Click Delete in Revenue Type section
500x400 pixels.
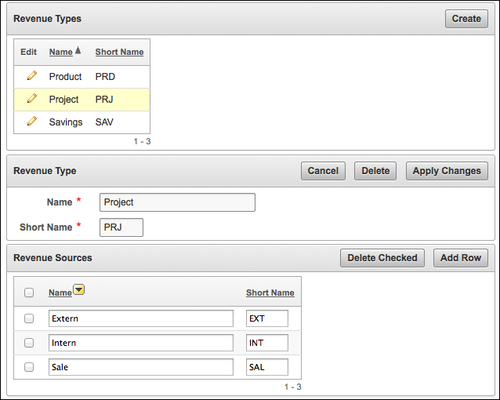[375, 171]
